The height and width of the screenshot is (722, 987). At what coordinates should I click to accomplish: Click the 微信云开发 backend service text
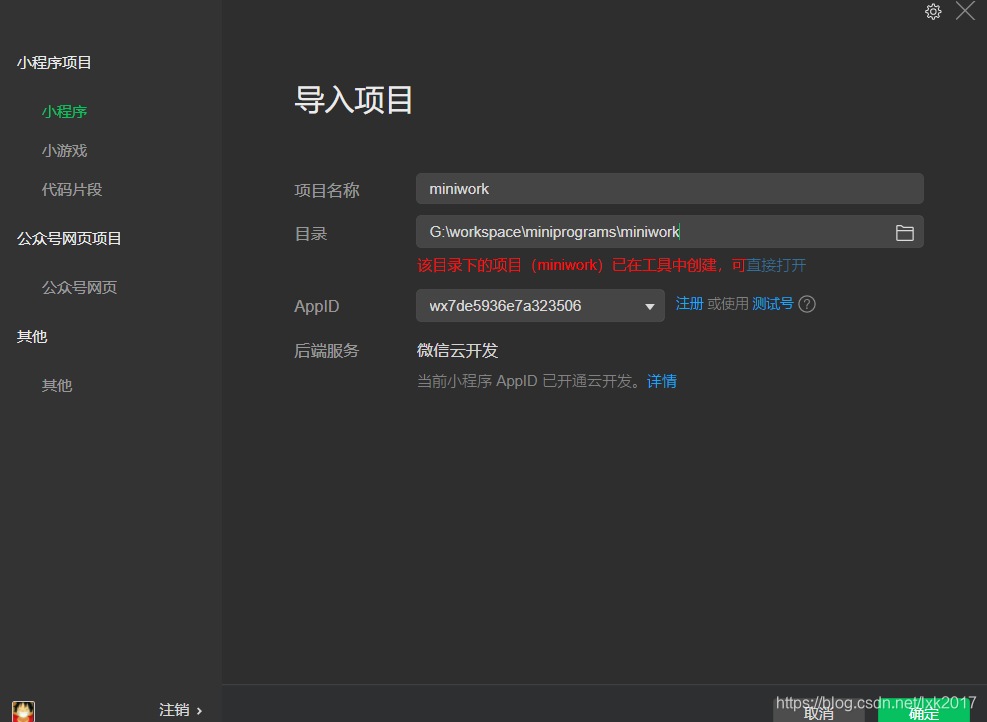(x=458, y=351)
